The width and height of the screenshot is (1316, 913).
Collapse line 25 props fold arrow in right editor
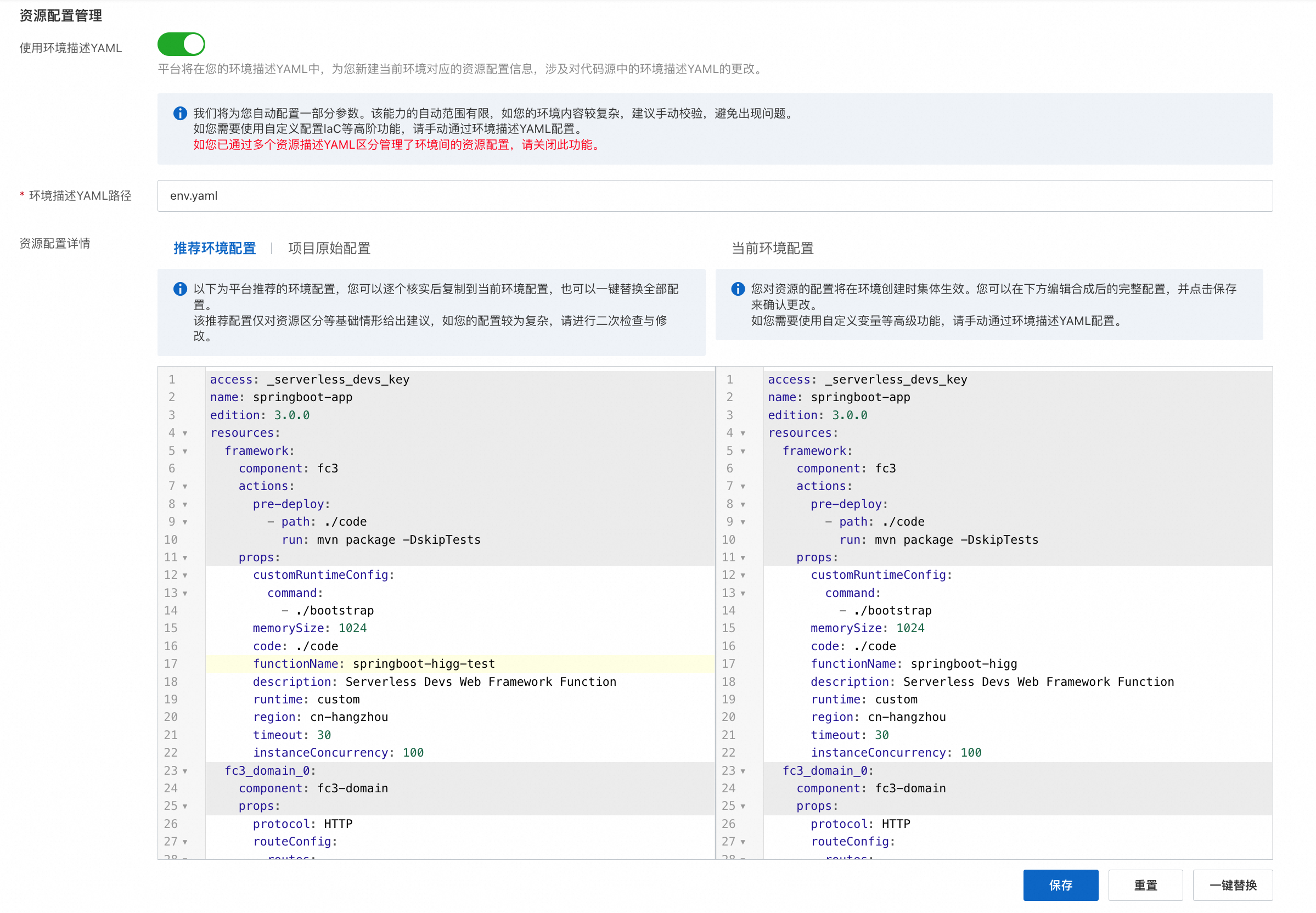pyautogui.click(x=743, y=807)
